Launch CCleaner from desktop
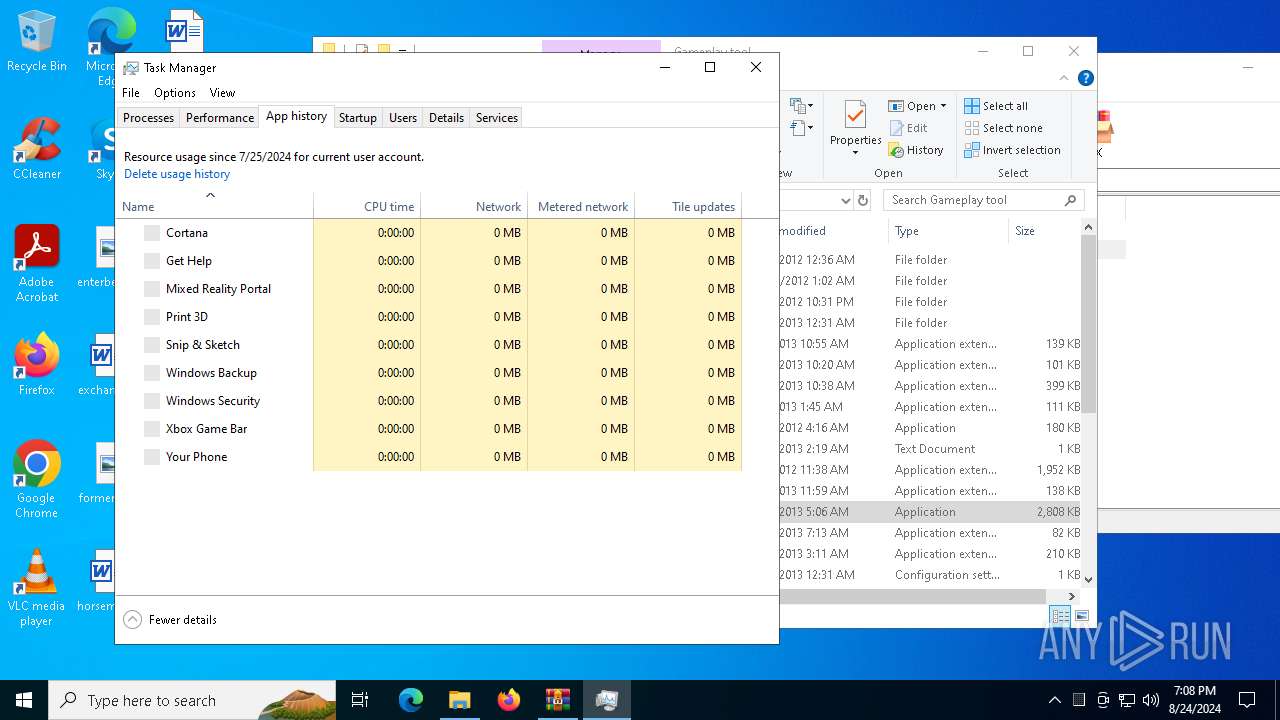The height and width of the screenshot is (720, 1280). click(36, 150)
